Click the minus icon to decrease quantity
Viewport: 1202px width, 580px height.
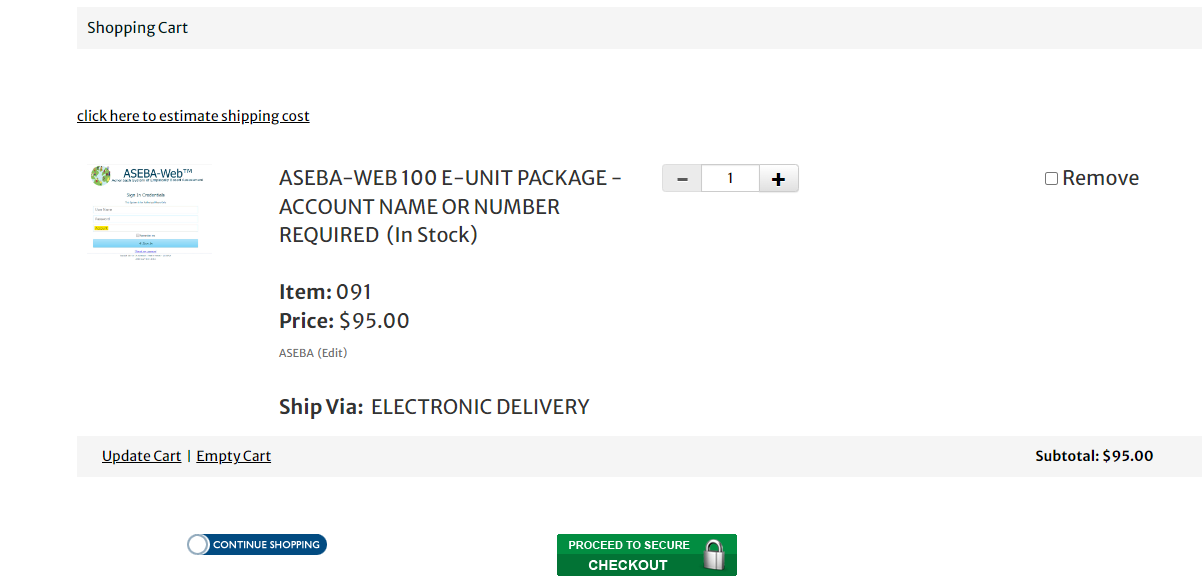coord(681,178)
